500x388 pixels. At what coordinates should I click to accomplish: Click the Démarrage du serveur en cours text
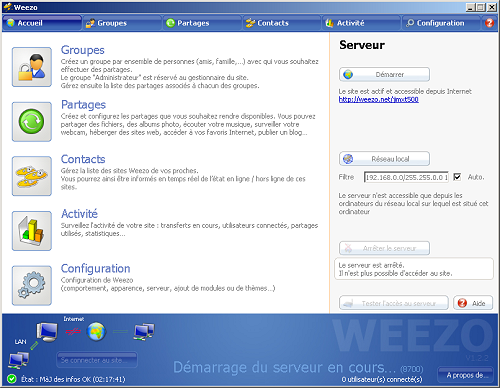(284, 367)
